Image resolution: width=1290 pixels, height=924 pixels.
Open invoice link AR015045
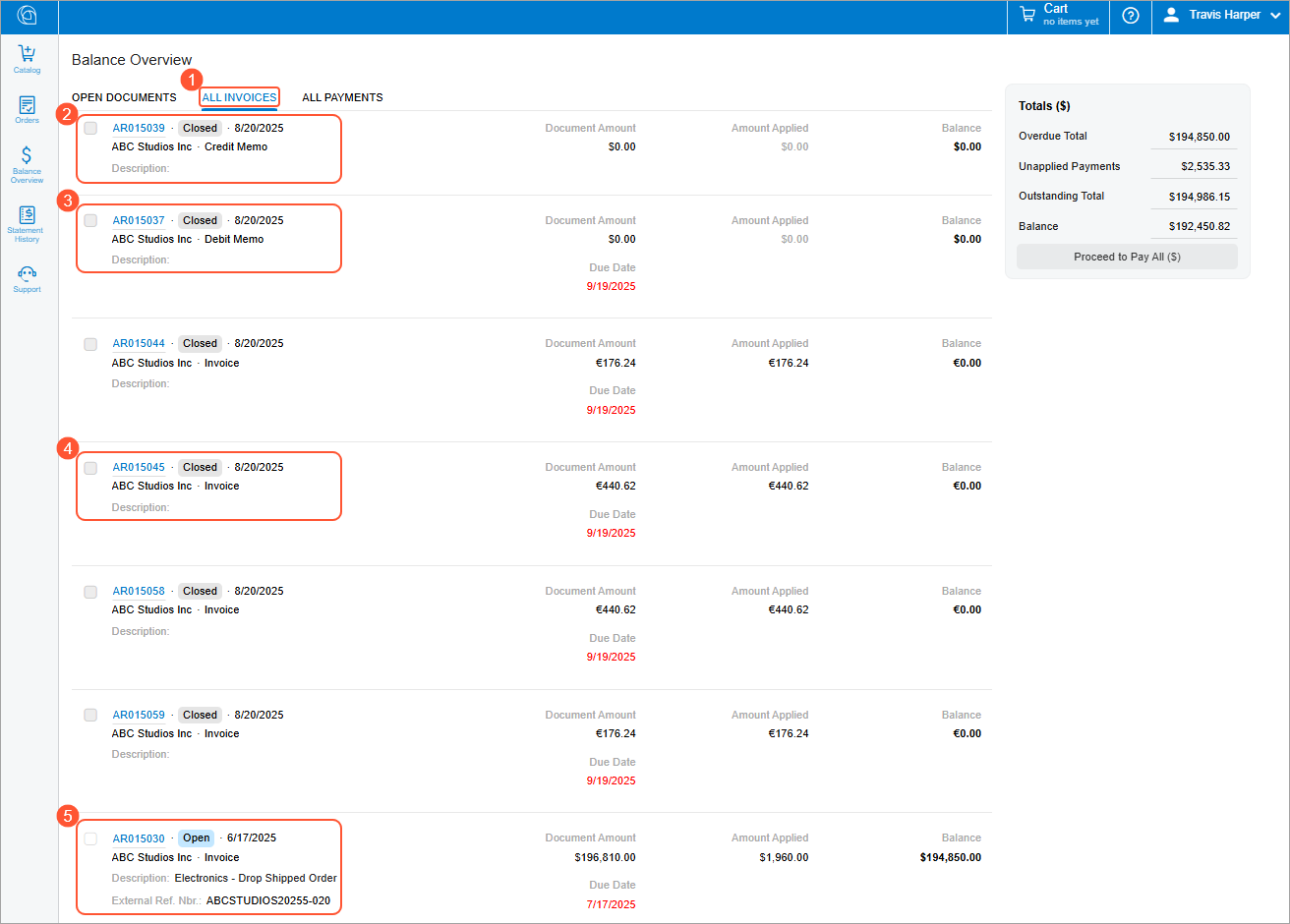pos(139,467)
